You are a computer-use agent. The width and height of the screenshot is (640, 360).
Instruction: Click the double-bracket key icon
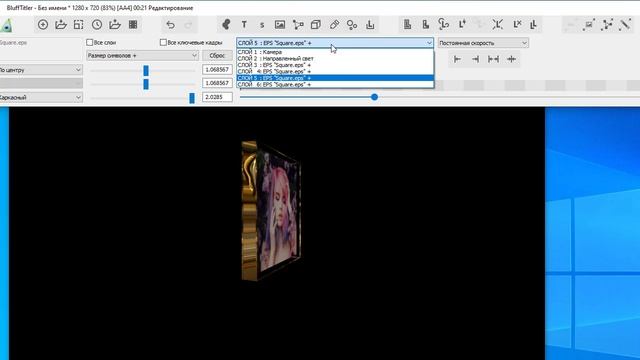[493, 59]
